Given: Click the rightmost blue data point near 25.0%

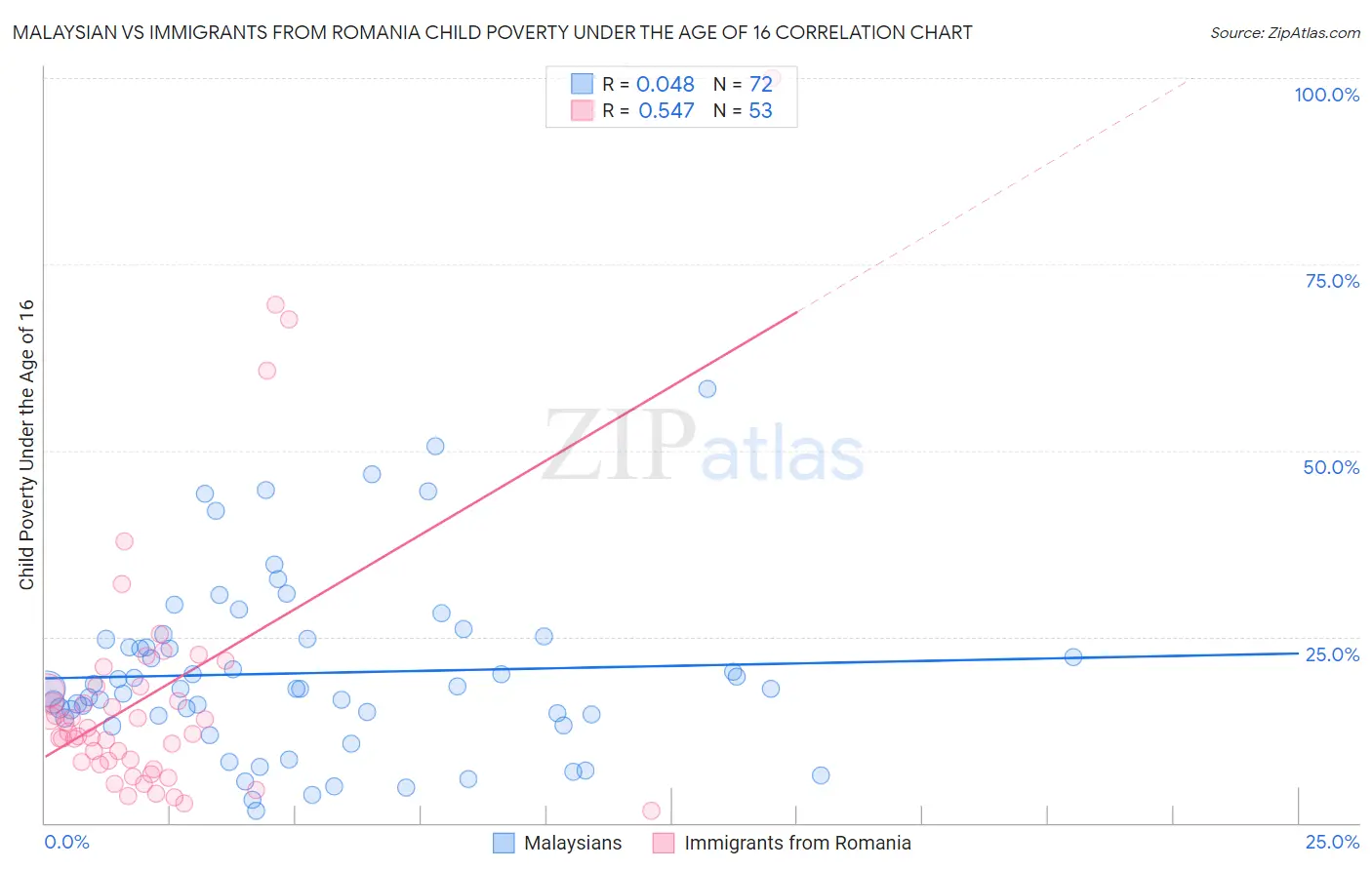Looking at the screenshot, I should (x=1072, y=657).
